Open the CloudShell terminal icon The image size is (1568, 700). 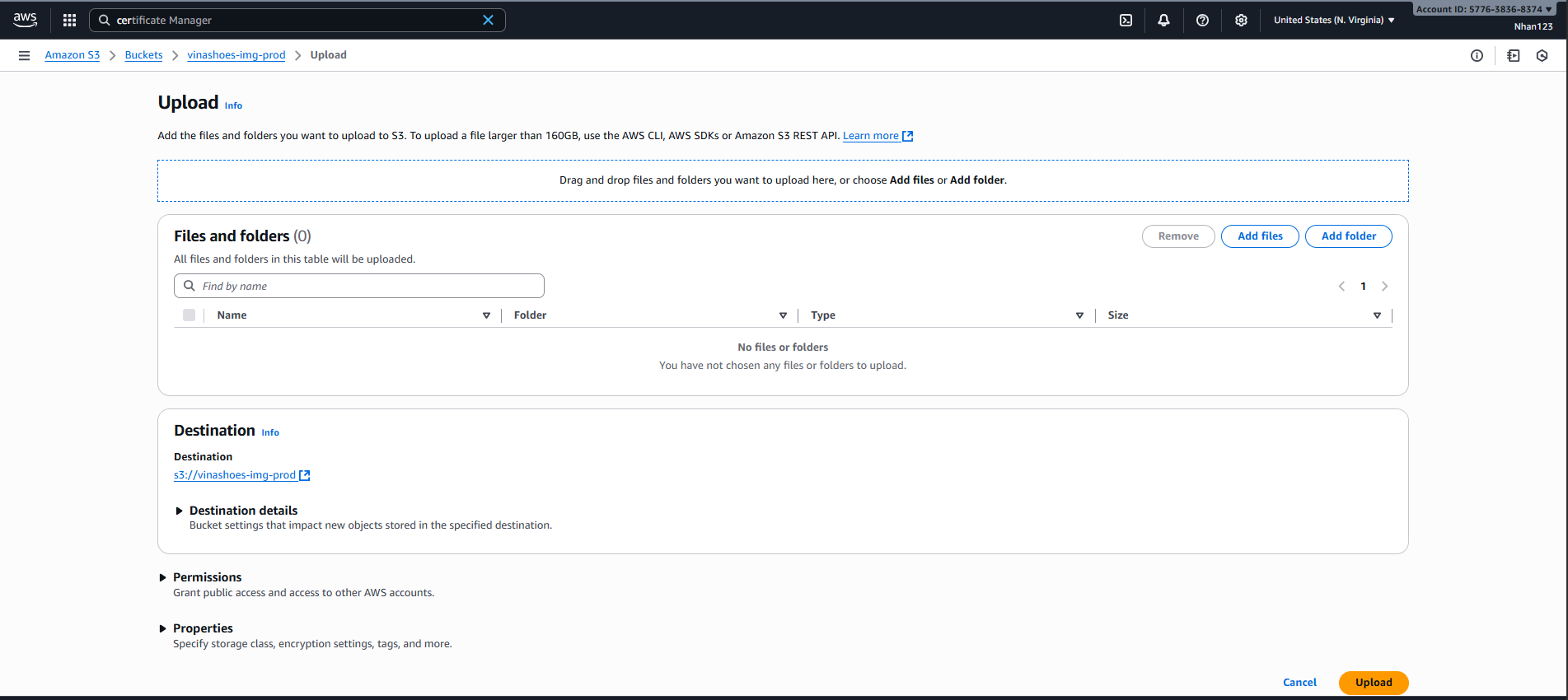coord(1126,20)
